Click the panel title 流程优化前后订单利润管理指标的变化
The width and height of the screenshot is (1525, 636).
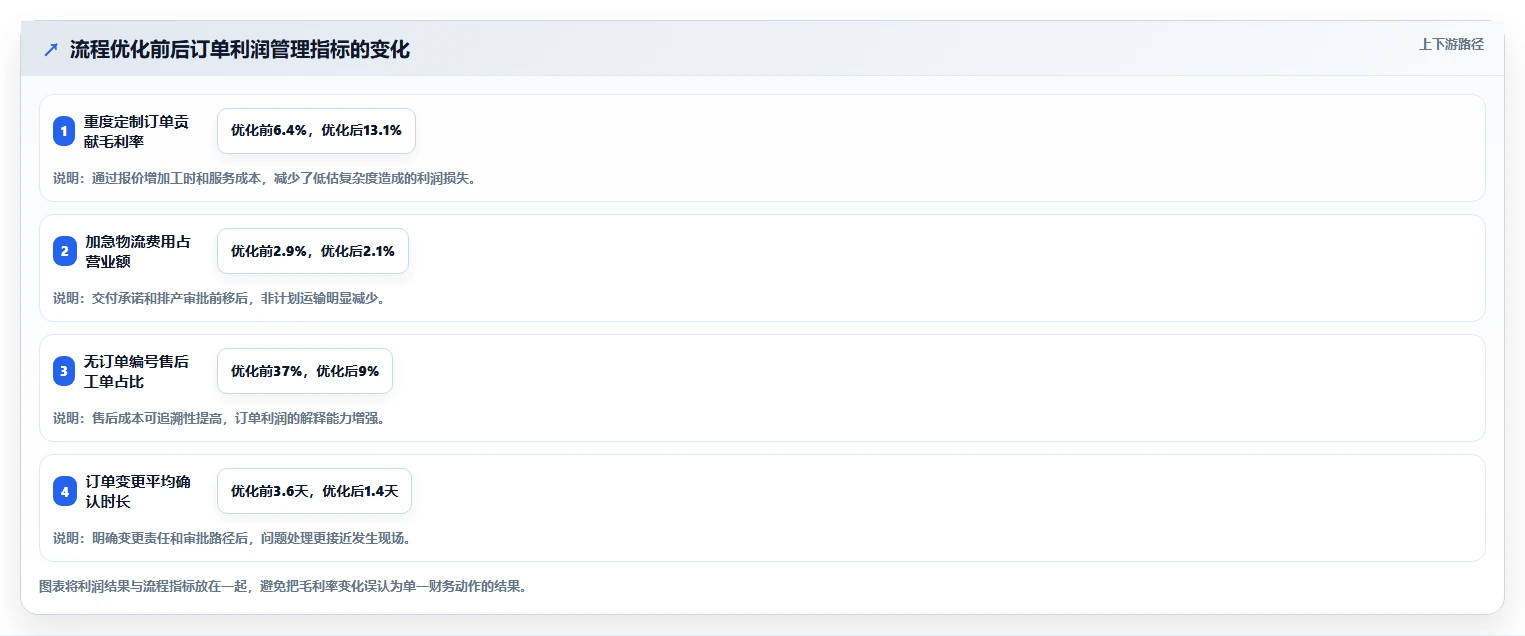[240, 49]
